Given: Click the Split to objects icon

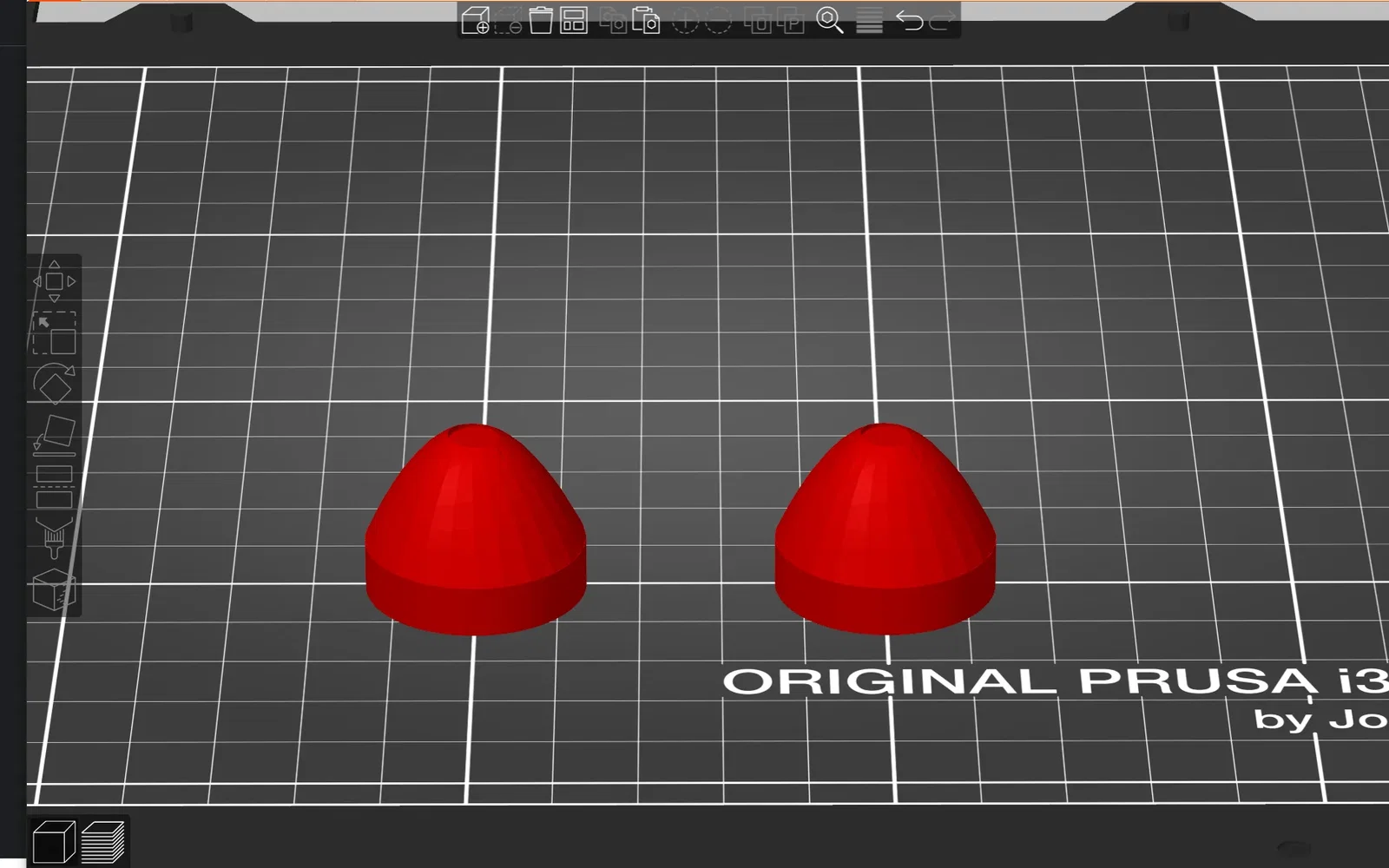Looking at the screenshot, I should (x=758, y=20).
